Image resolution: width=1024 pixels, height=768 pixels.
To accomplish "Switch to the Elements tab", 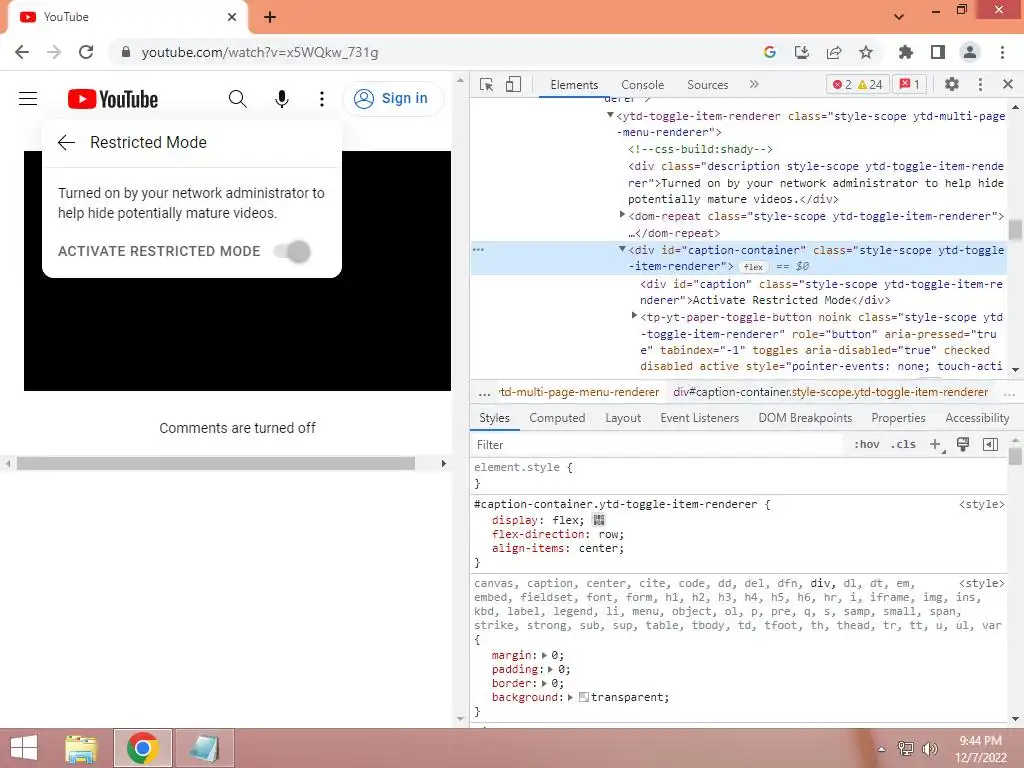I will [x=574, y=85].
